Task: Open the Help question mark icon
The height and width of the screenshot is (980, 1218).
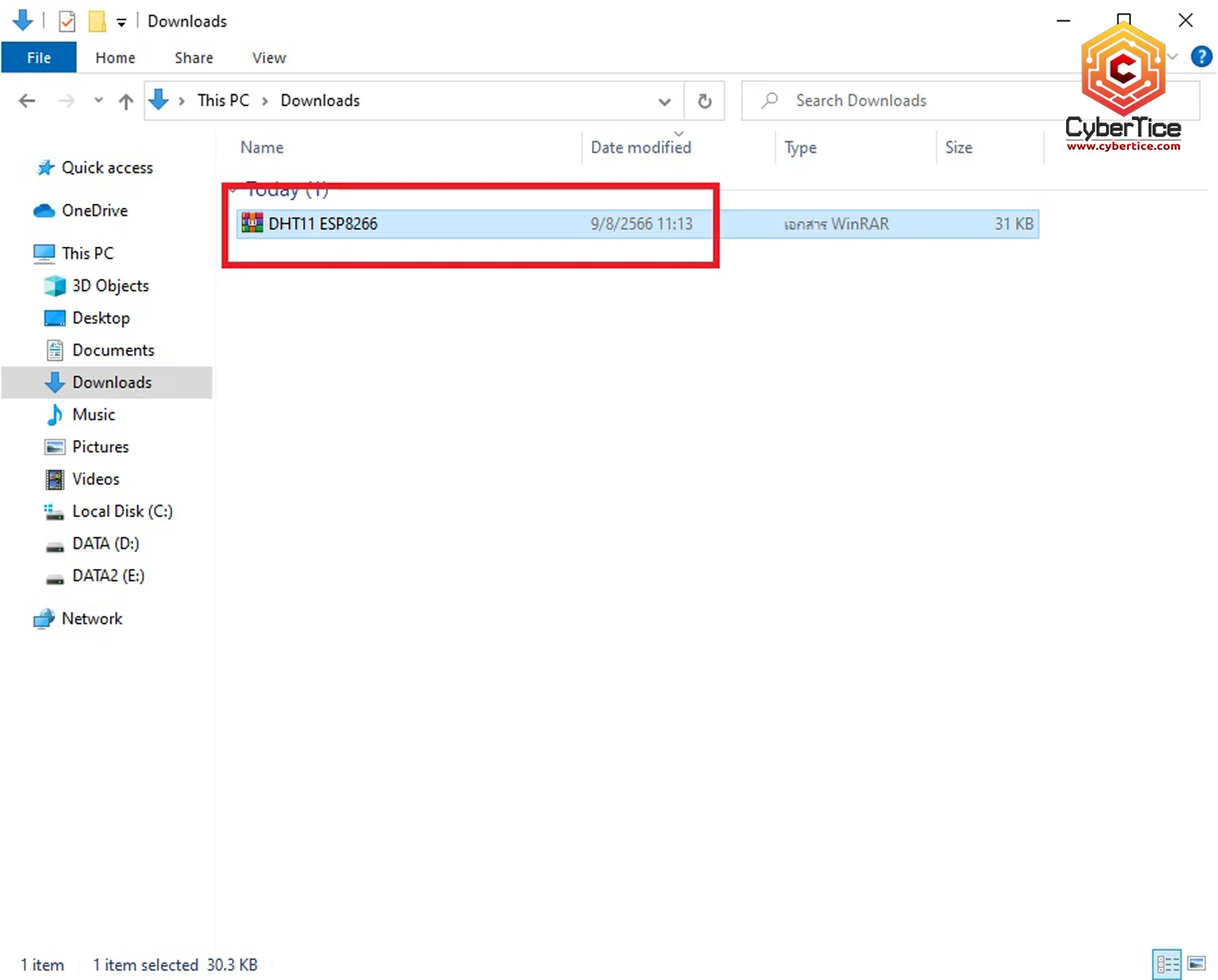Action: tap(1201, 57)
